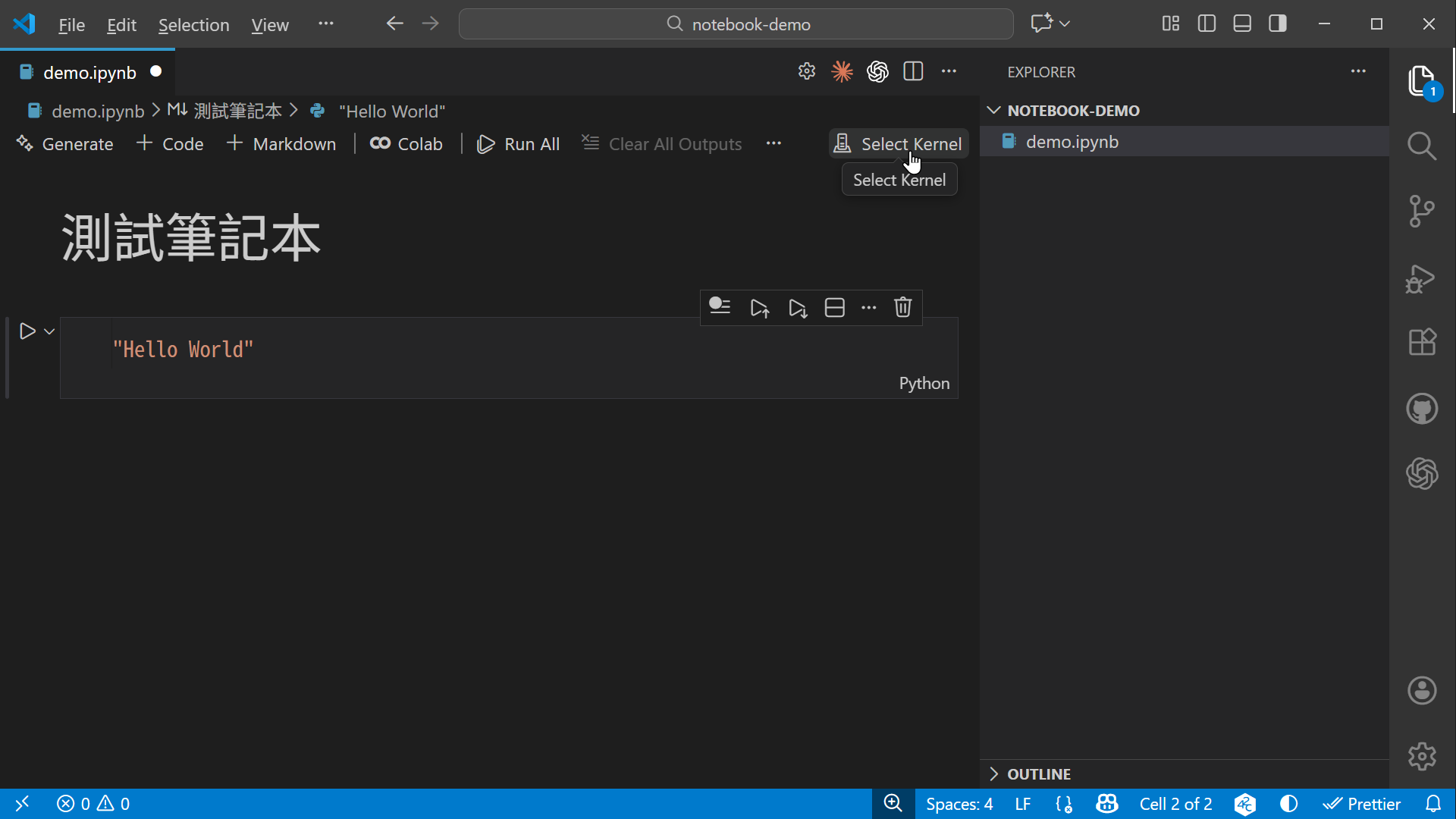This screenshot has height=819, width=1456.
Task: Click the Explorer files icon
Action: tap(1422, 80)
